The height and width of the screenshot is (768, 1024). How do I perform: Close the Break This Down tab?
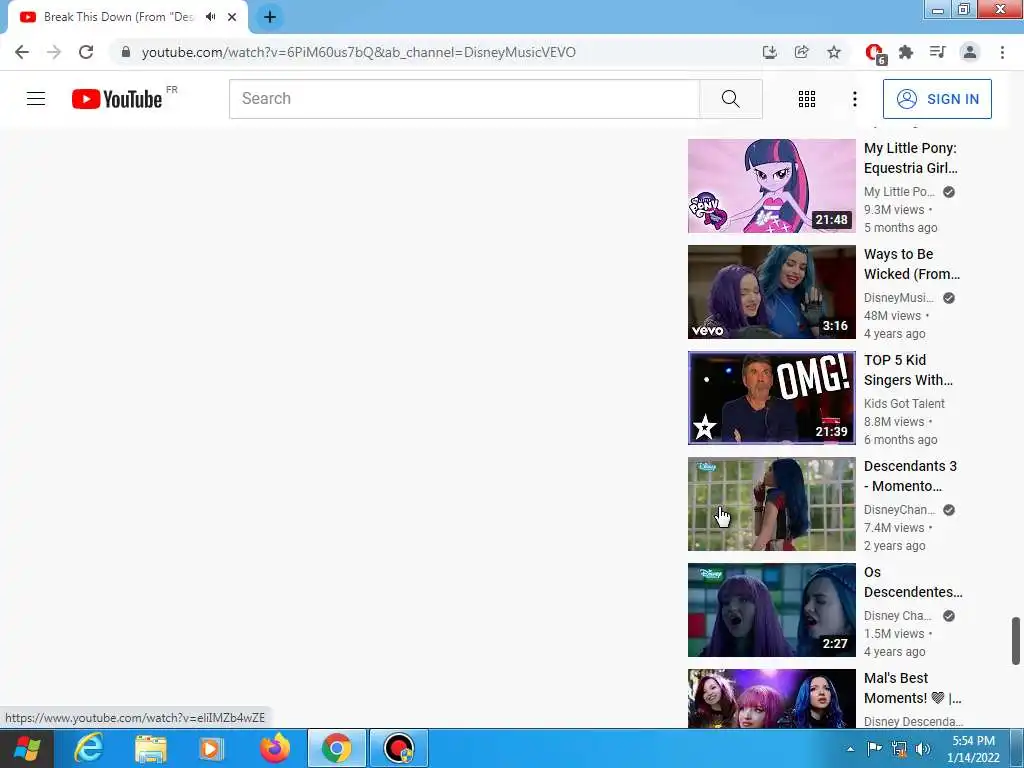[232, 17]
